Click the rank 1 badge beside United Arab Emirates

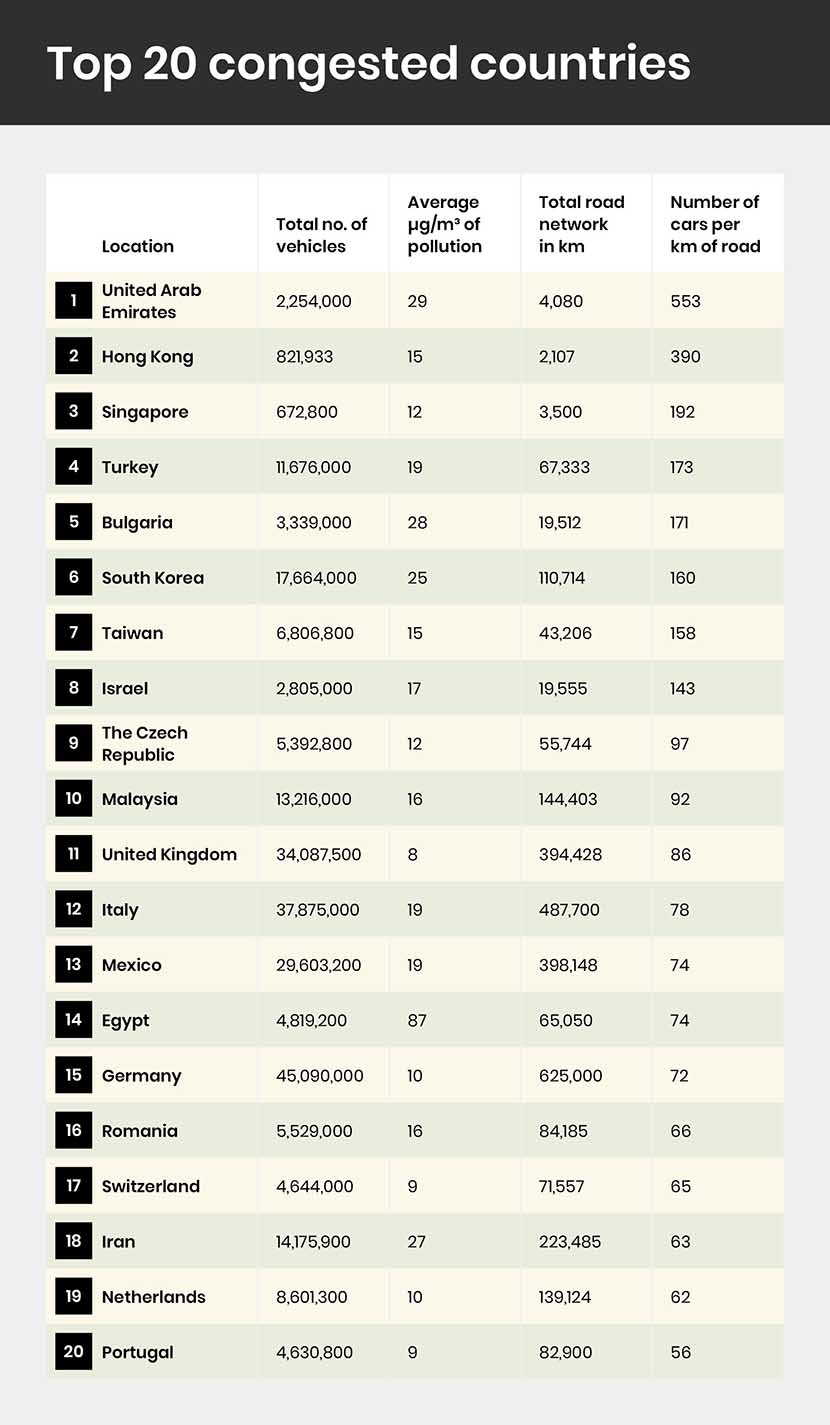tap(73, 301)
